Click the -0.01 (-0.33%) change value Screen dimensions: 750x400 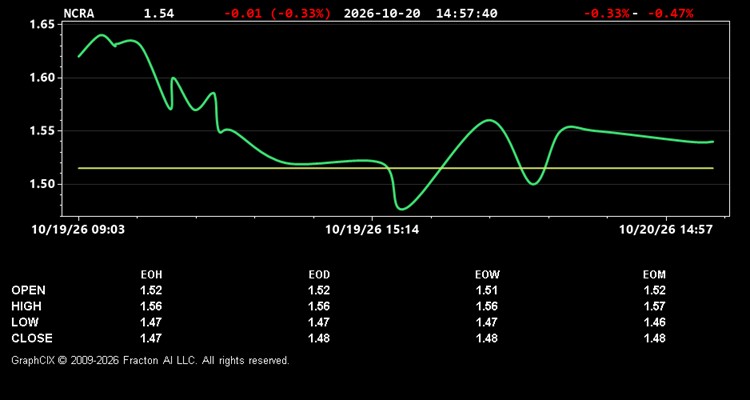(x=277, y=13)
